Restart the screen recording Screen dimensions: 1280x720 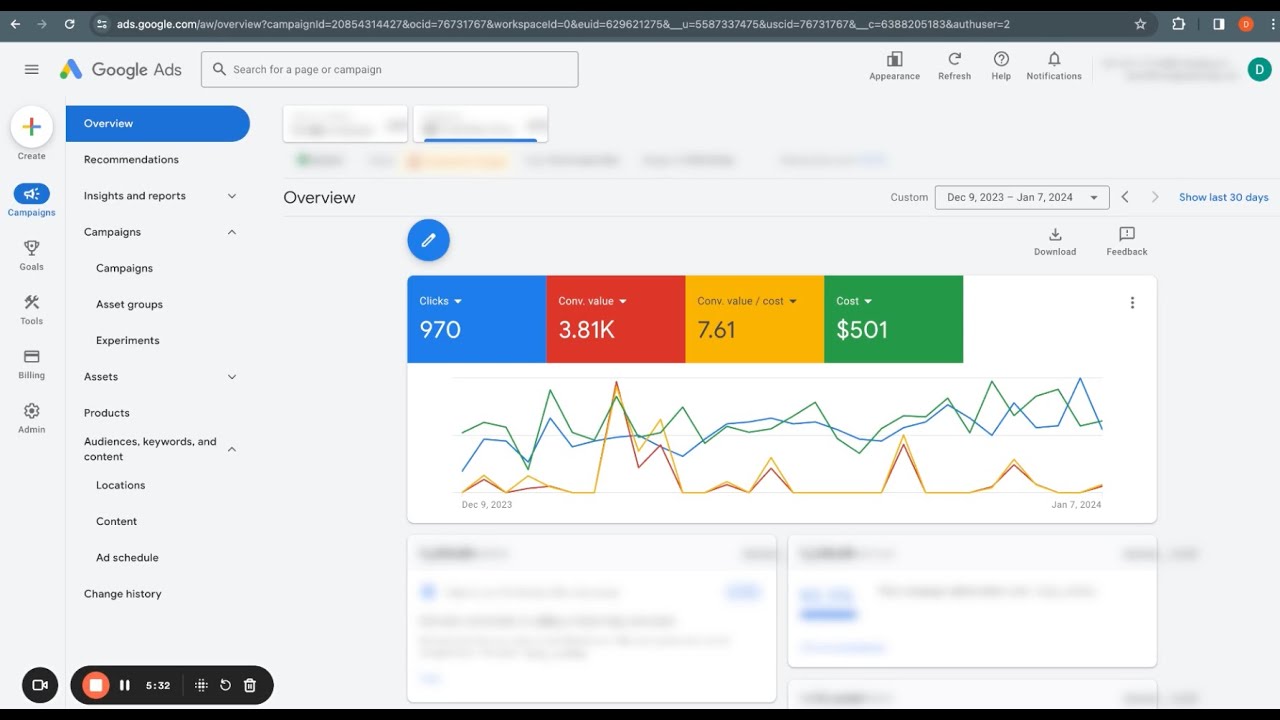point(225,685)
